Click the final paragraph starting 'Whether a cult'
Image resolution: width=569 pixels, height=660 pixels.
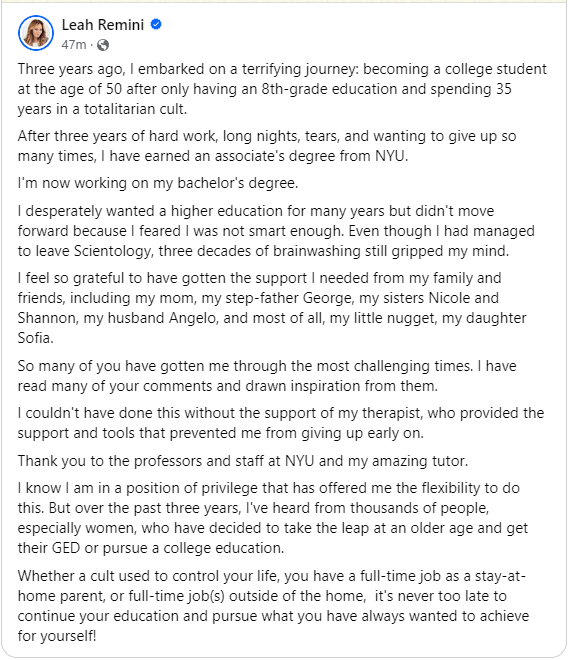[273, 606]
